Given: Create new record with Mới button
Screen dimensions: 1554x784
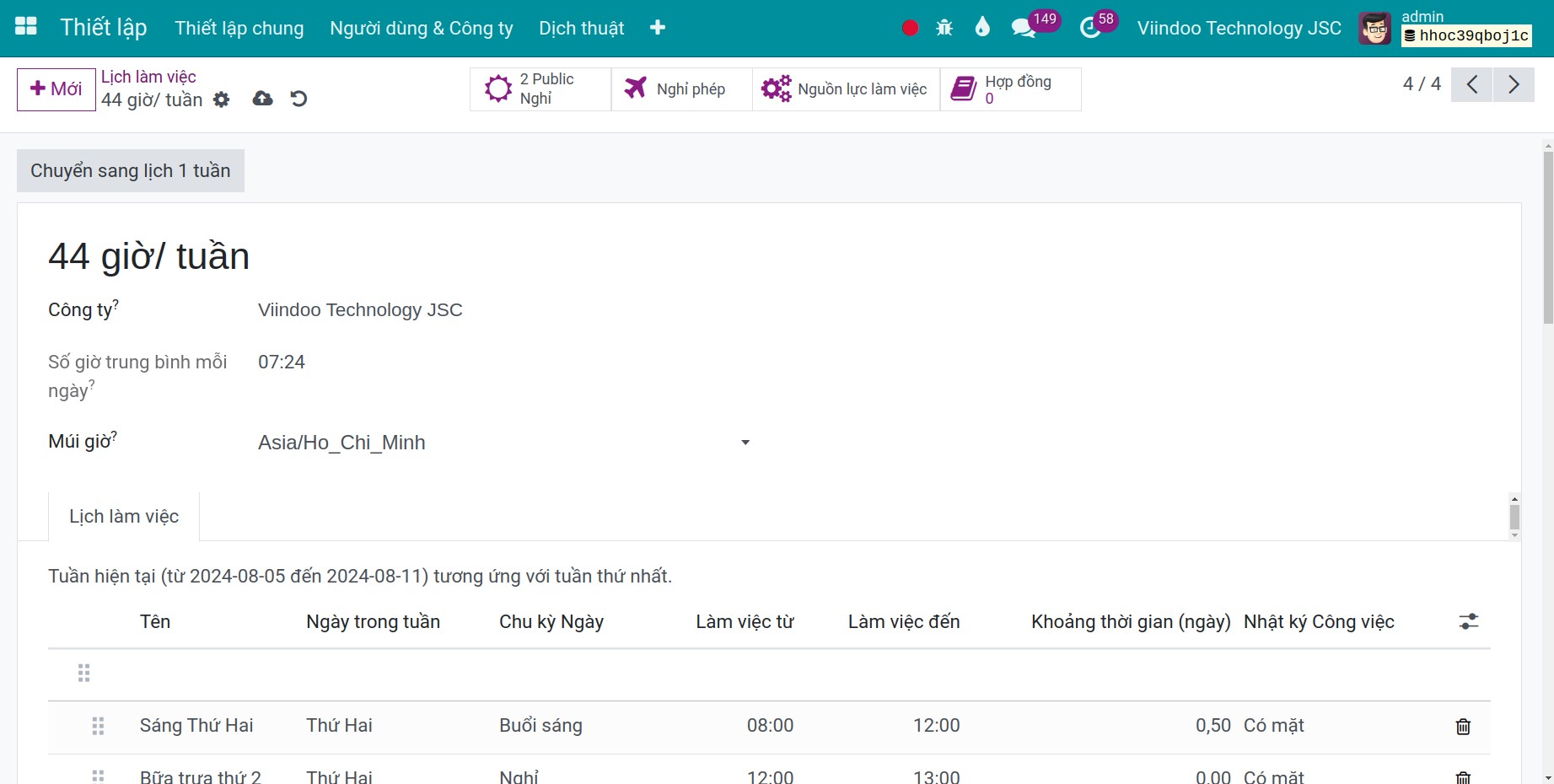Looking at the screenshot, I should click(x=56, y=89).
